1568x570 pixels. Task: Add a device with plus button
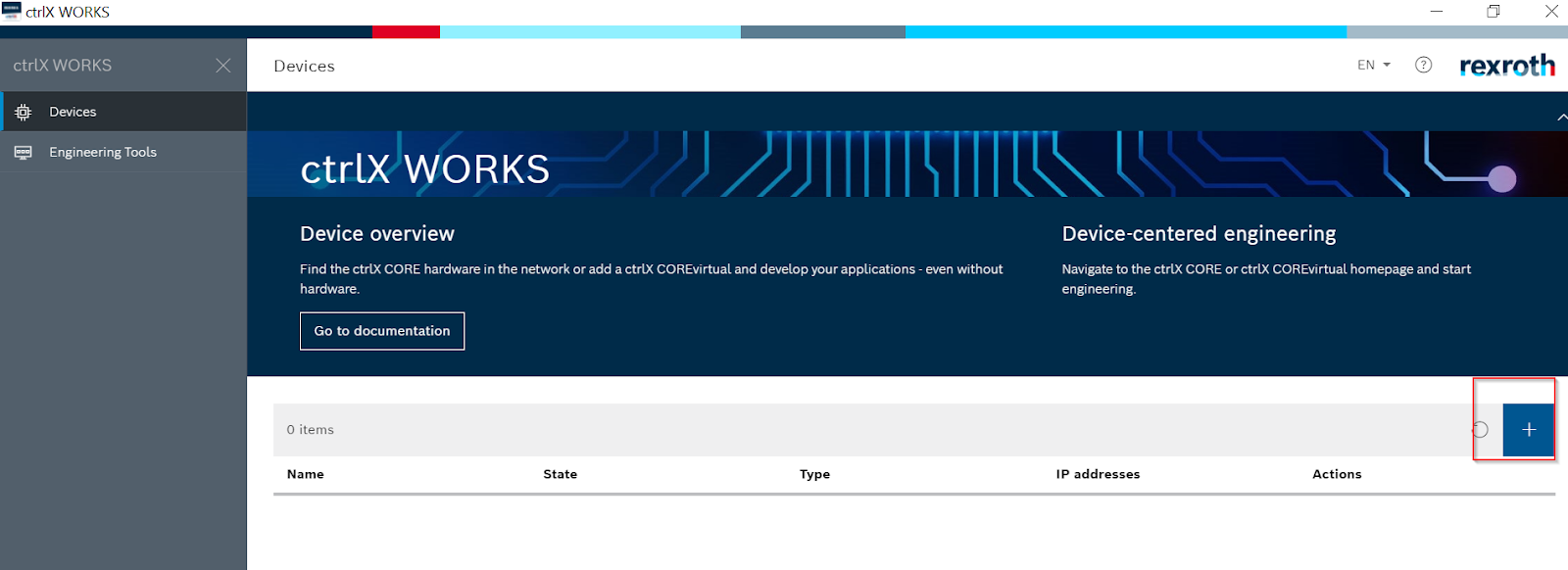[1529, 430]
